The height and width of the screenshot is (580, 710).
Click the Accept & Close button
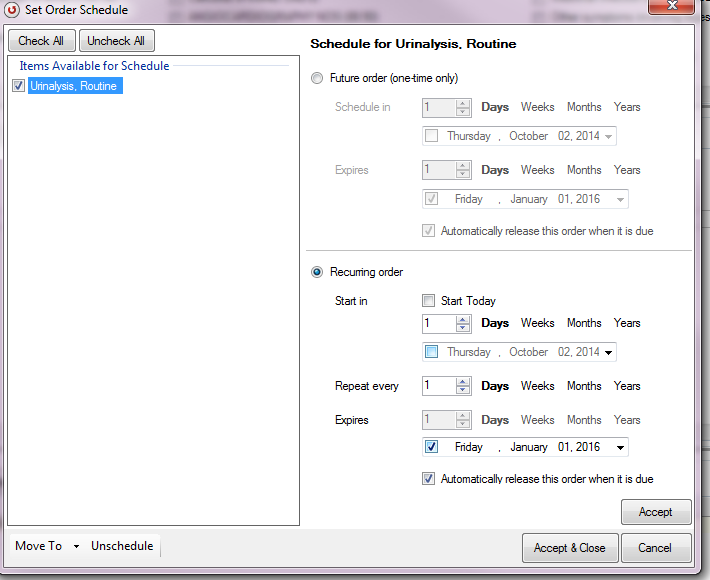[x=570, y=548]
